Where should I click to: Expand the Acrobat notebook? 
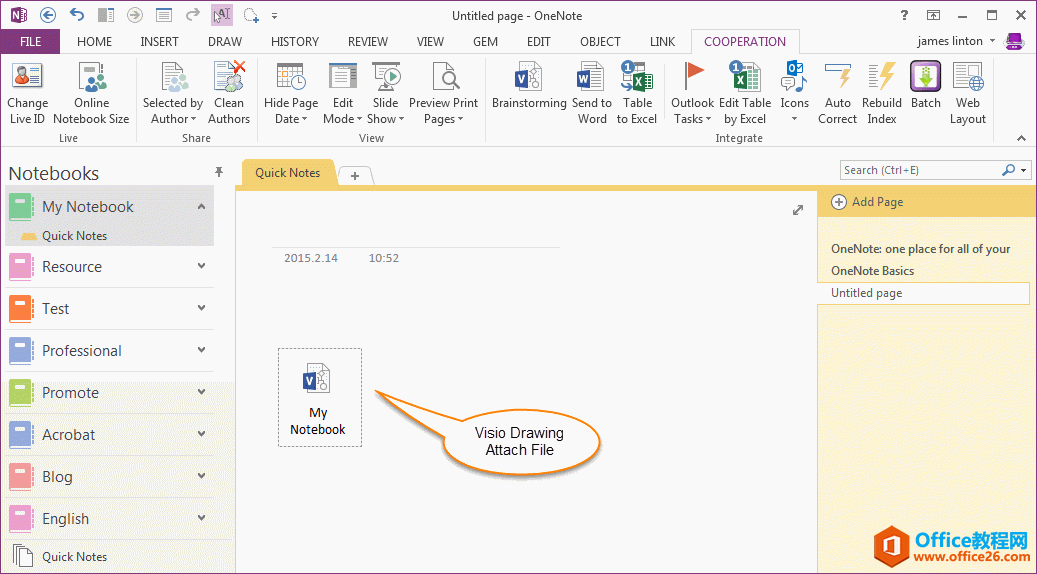point(202,434)
